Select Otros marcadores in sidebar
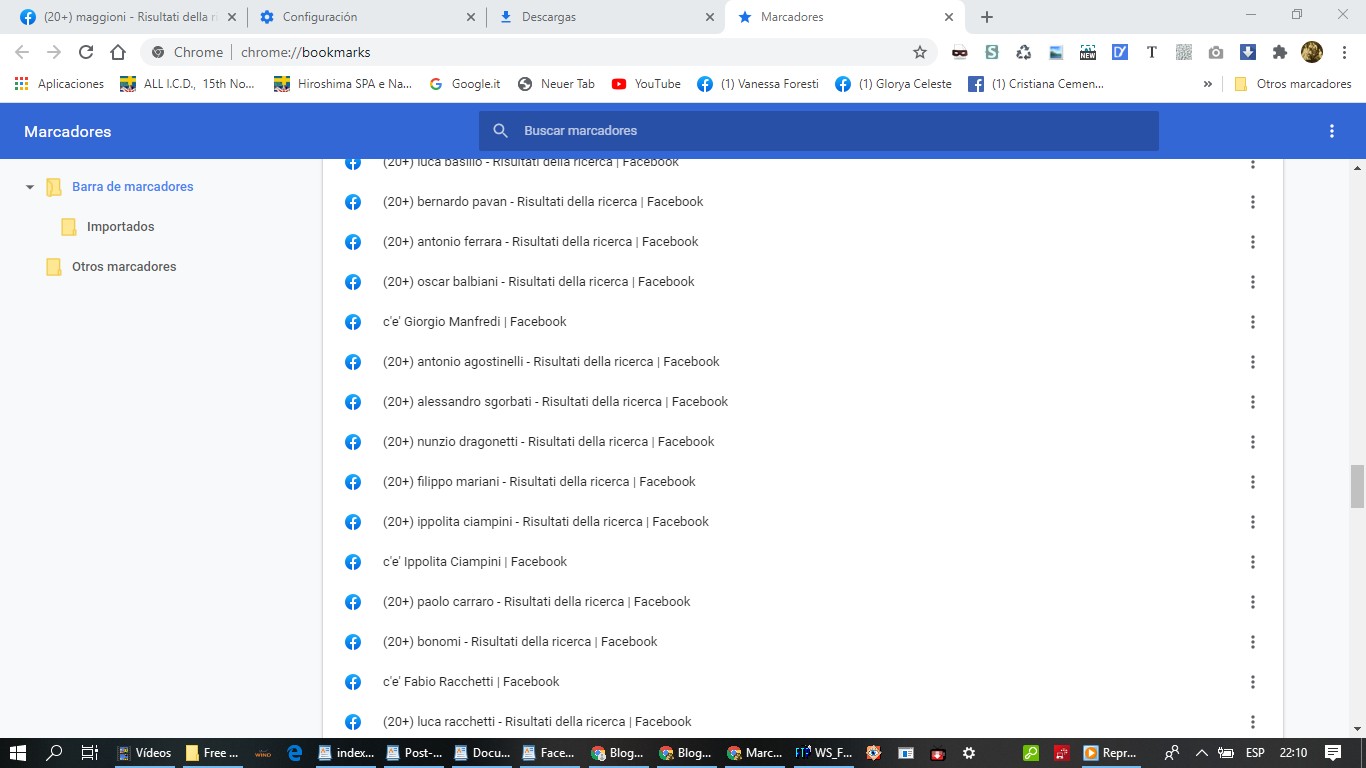Viewport: 1366px width, 768px height. tap(124, 267)
